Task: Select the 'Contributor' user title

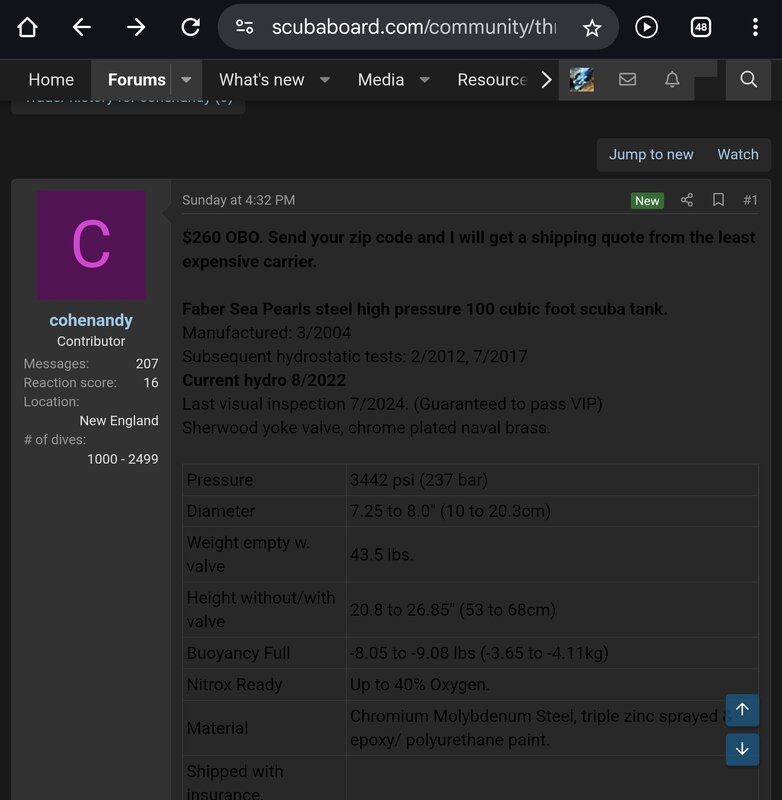Action: [91, 341]
